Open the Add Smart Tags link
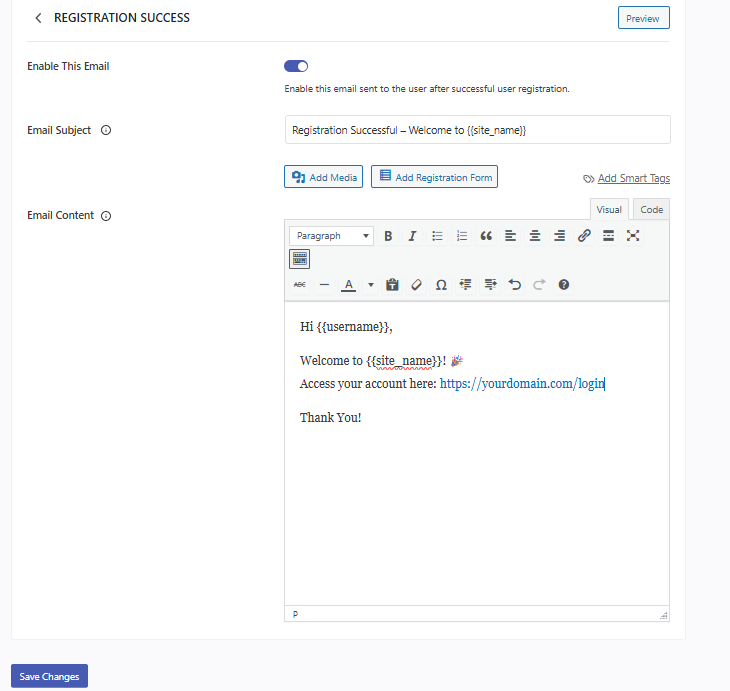 [x=633, y=178]
